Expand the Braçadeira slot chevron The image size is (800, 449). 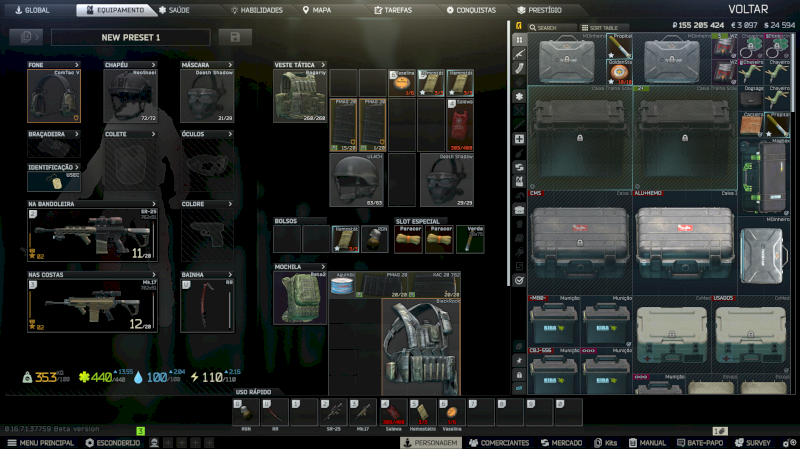click(x=77, y=134)
